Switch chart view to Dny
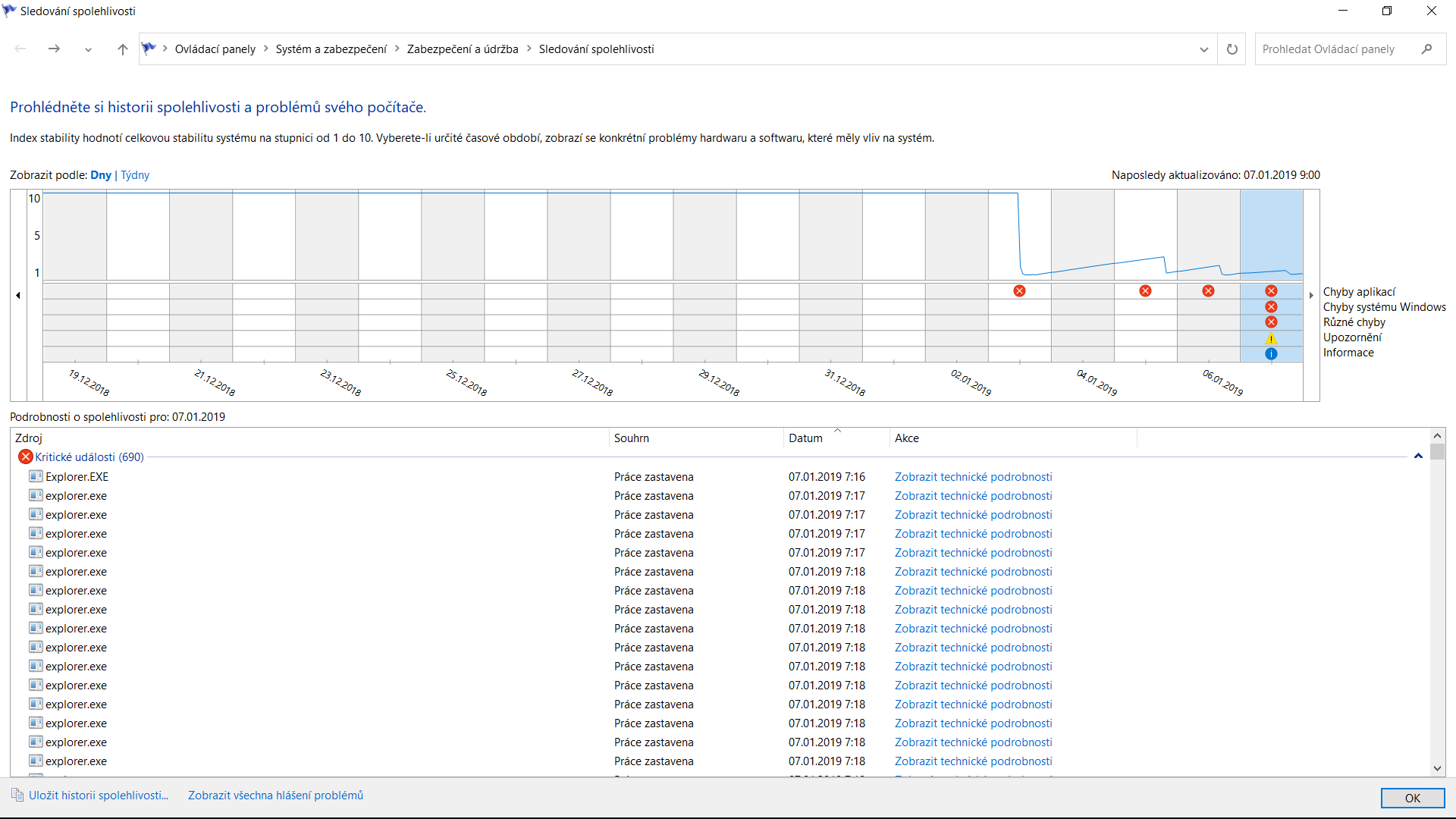Viewport: 1456px width, 819px height. 101,175
